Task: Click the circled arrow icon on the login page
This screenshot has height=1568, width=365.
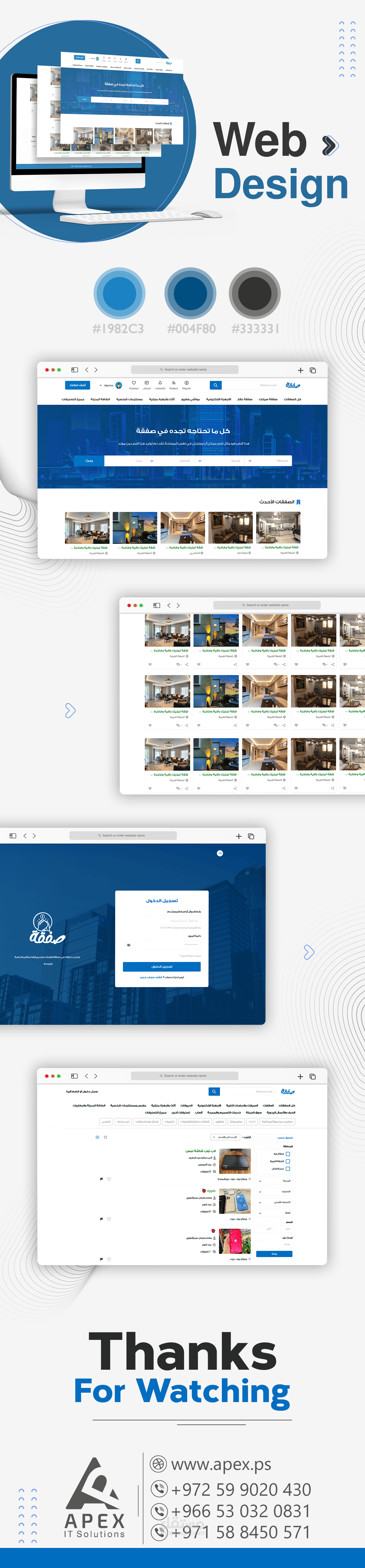Action: 220,853
